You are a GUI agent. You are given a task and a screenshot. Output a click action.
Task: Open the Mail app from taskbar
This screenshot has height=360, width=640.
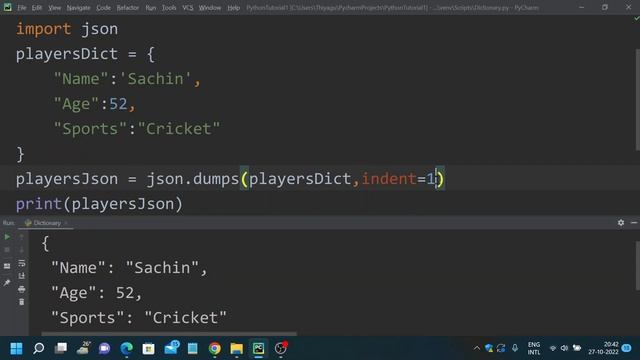tap(171, 348)
